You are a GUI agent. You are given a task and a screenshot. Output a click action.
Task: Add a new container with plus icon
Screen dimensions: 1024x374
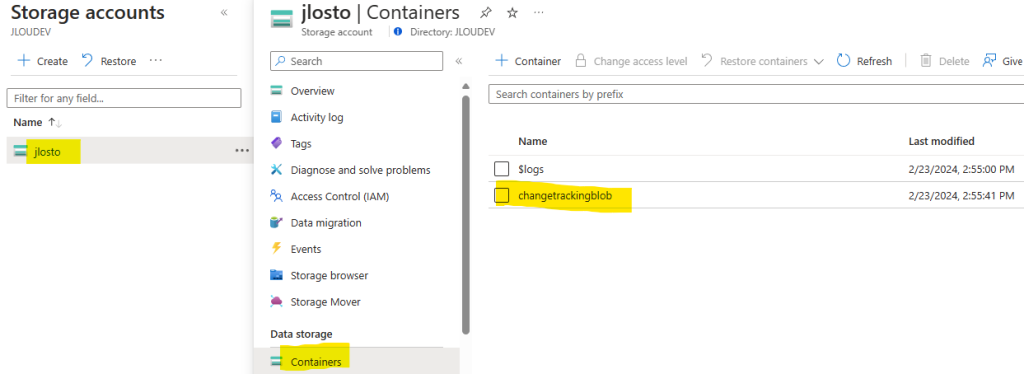(502, 61)
